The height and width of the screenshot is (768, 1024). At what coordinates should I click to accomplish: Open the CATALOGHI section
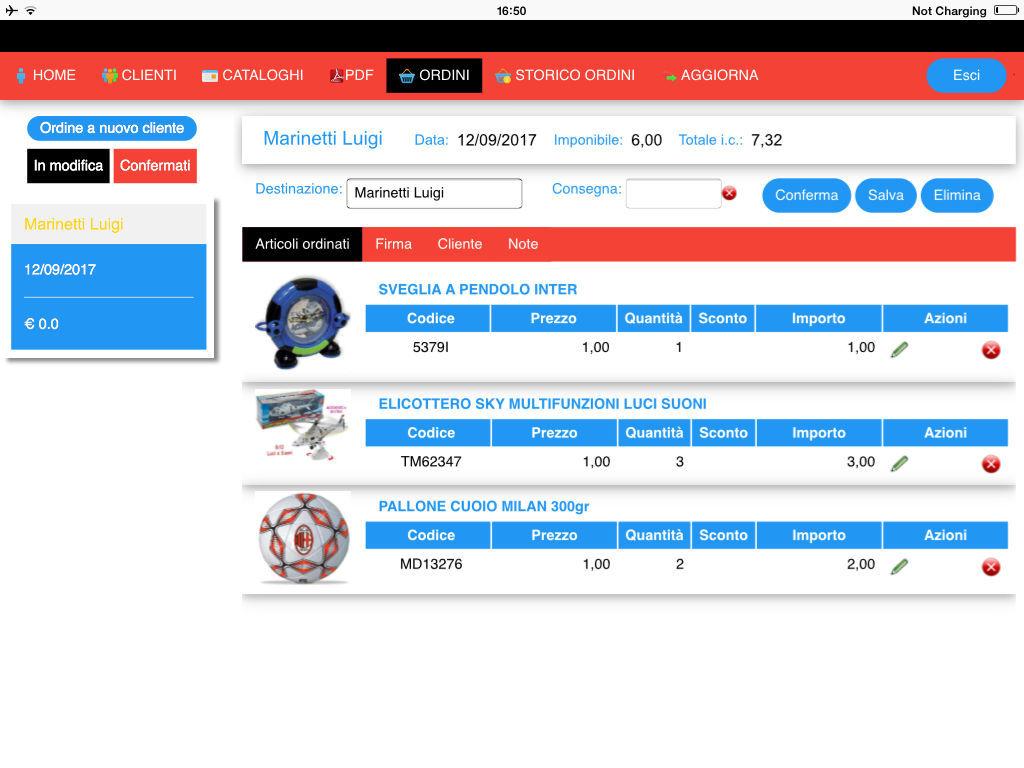(x=252, y=75)
